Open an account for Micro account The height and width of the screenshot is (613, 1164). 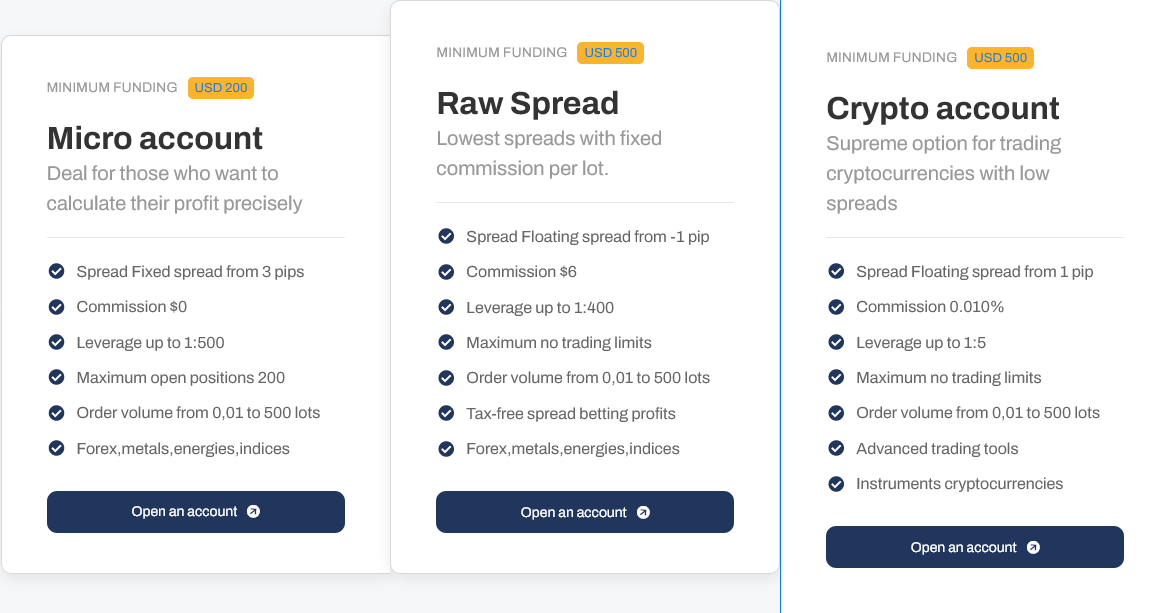[x=196, y=512]
